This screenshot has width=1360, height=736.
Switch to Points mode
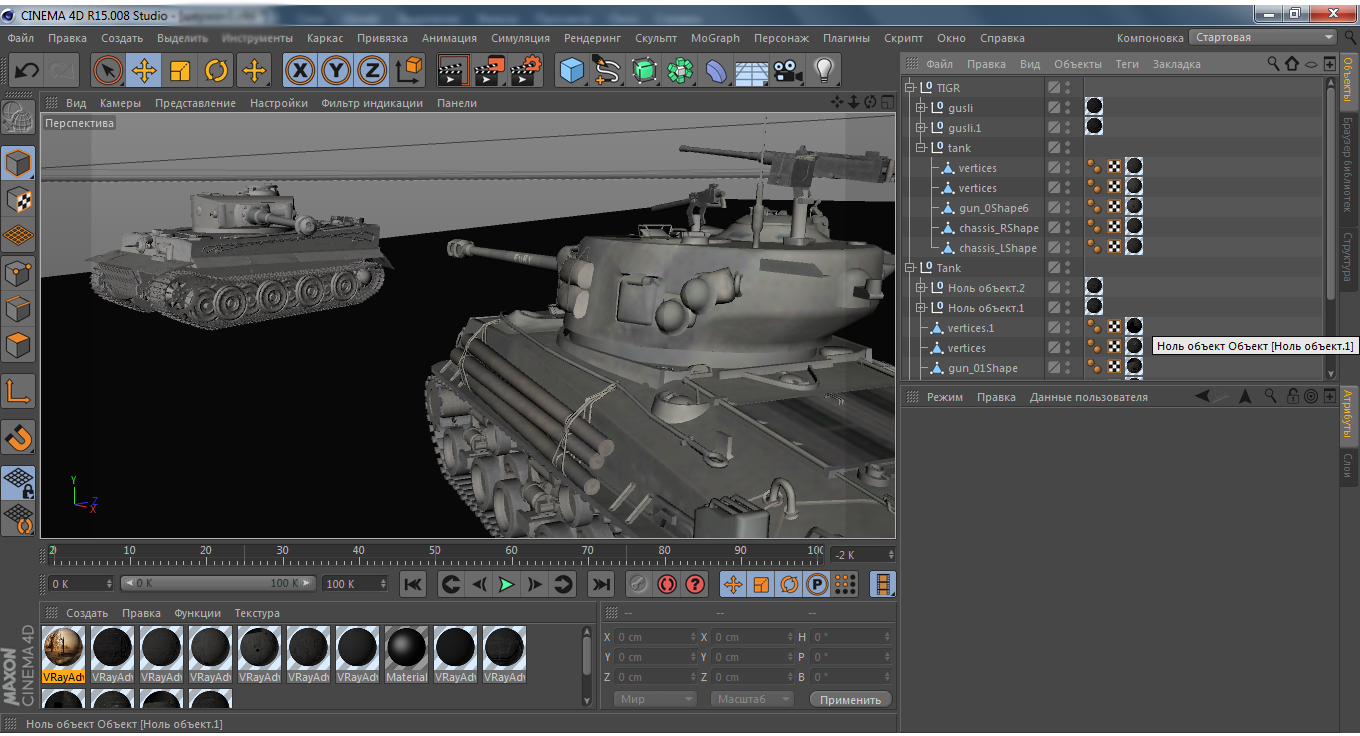click(x=19, y=272)
